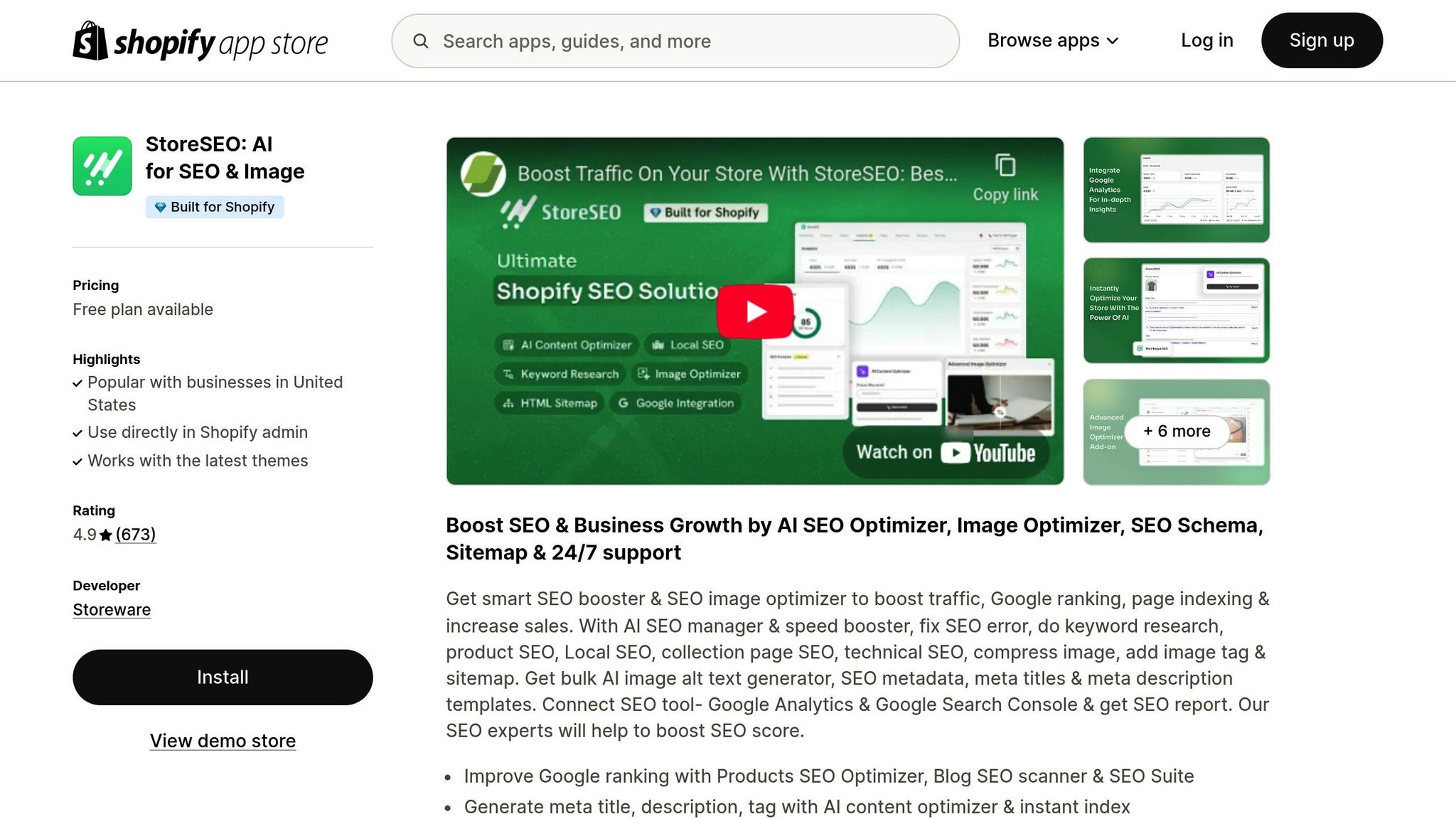The height and width of the screenshot is (819, 1456).
Task: Click Watch on YouTube button
Action: [x=946, y=452]
